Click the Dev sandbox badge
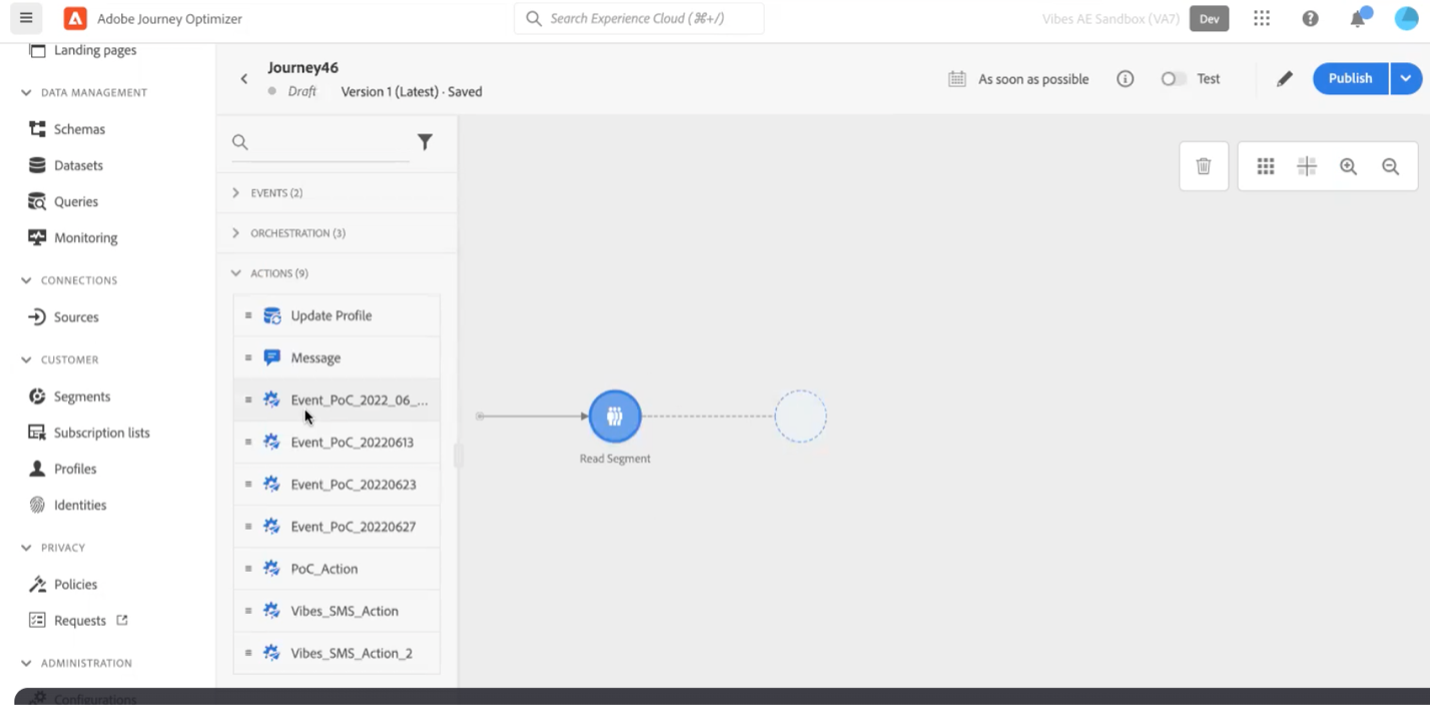The width and height of the screenshot is (1430, 708). pos(1209,18)
